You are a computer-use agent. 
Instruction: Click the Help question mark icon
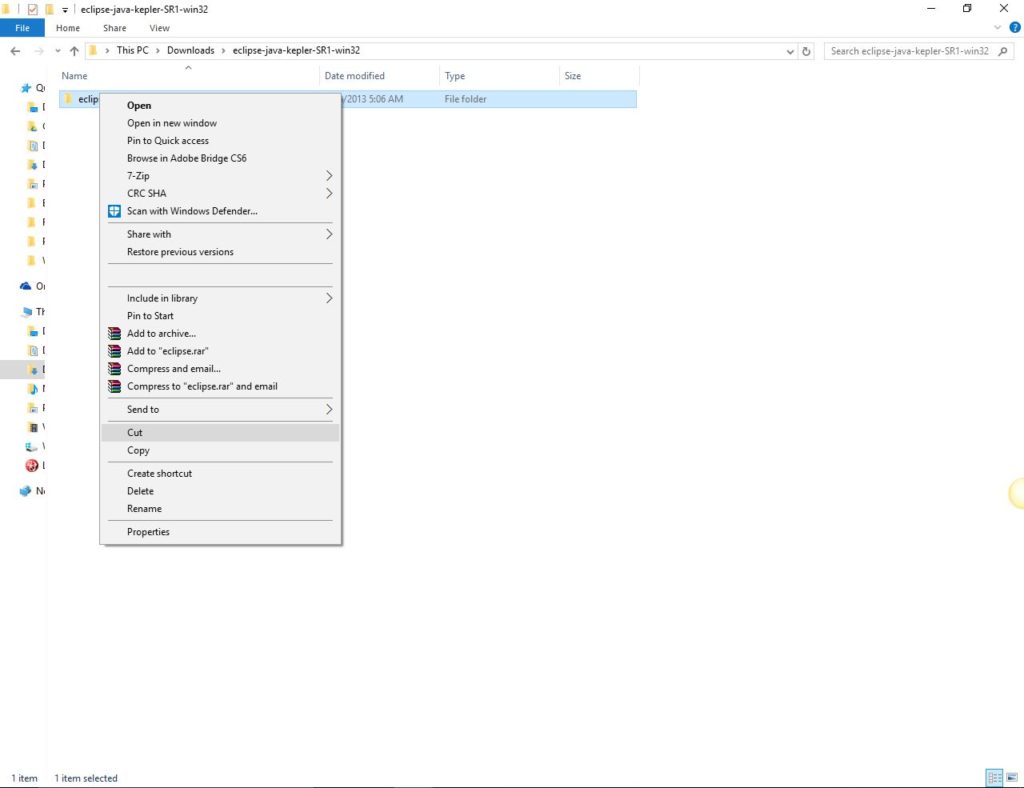click(1014, 28)
